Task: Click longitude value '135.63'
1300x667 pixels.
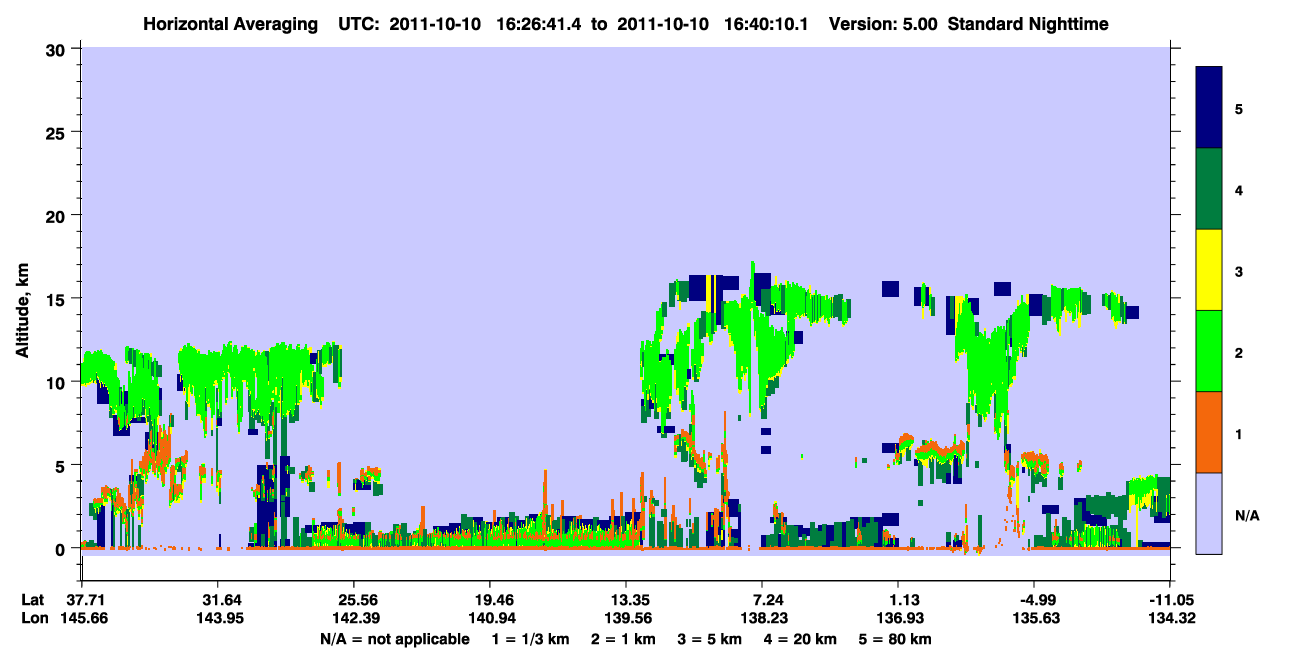Action: click(1034, 619)
